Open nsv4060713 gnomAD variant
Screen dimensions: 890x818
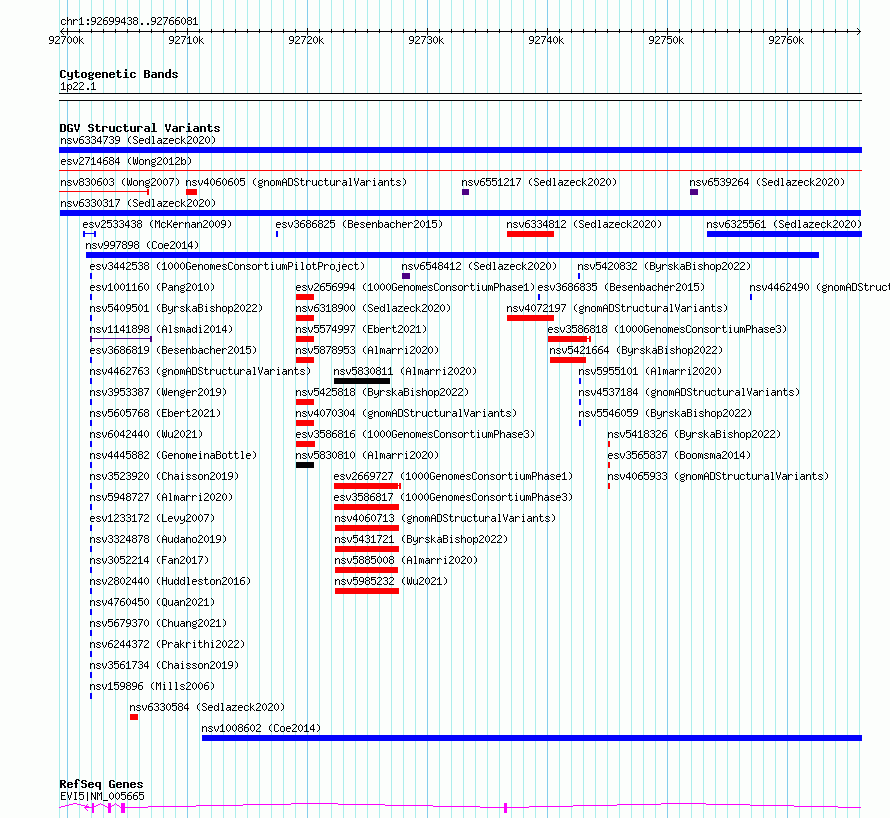click(446, 518)
